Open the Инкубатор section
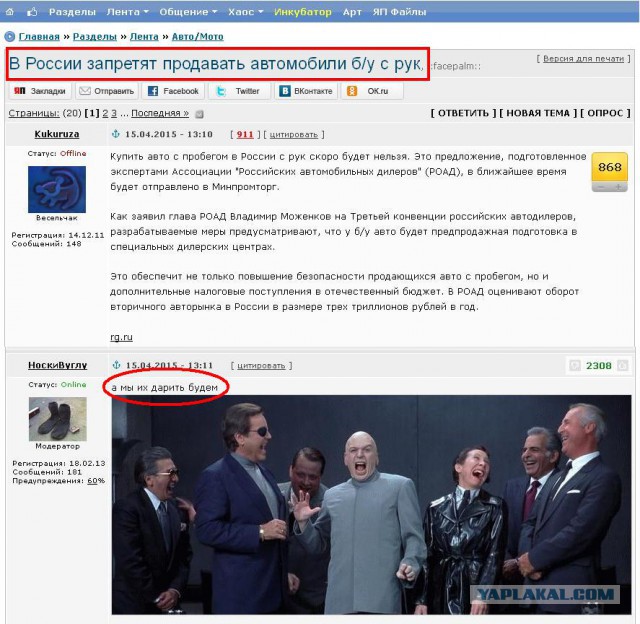 (303, 12)
